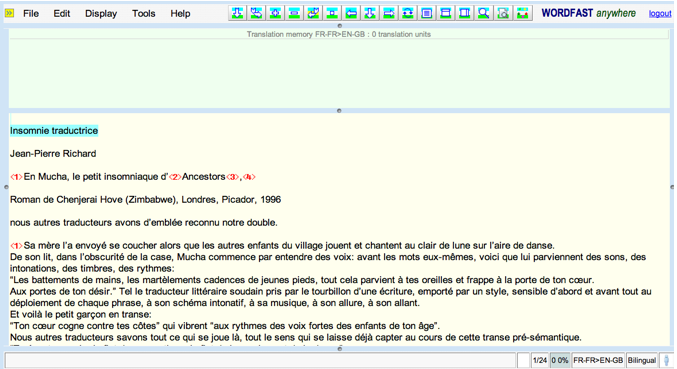This screenshot has width=677, height=369.
Task: Click the Translation memory FR-FR>EN-GB header text
Action: coord(338,34)
